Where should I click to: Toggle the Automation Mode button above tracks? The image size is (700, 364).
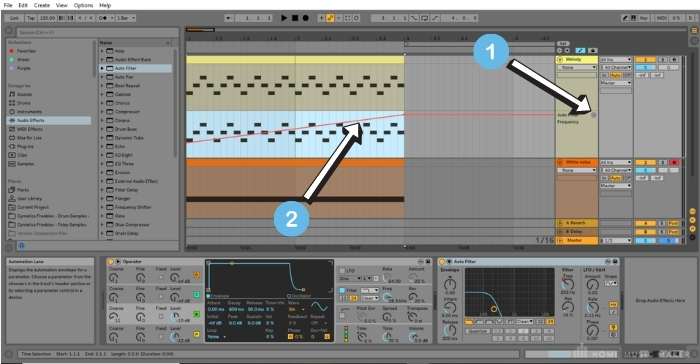(x=580, y=50)
